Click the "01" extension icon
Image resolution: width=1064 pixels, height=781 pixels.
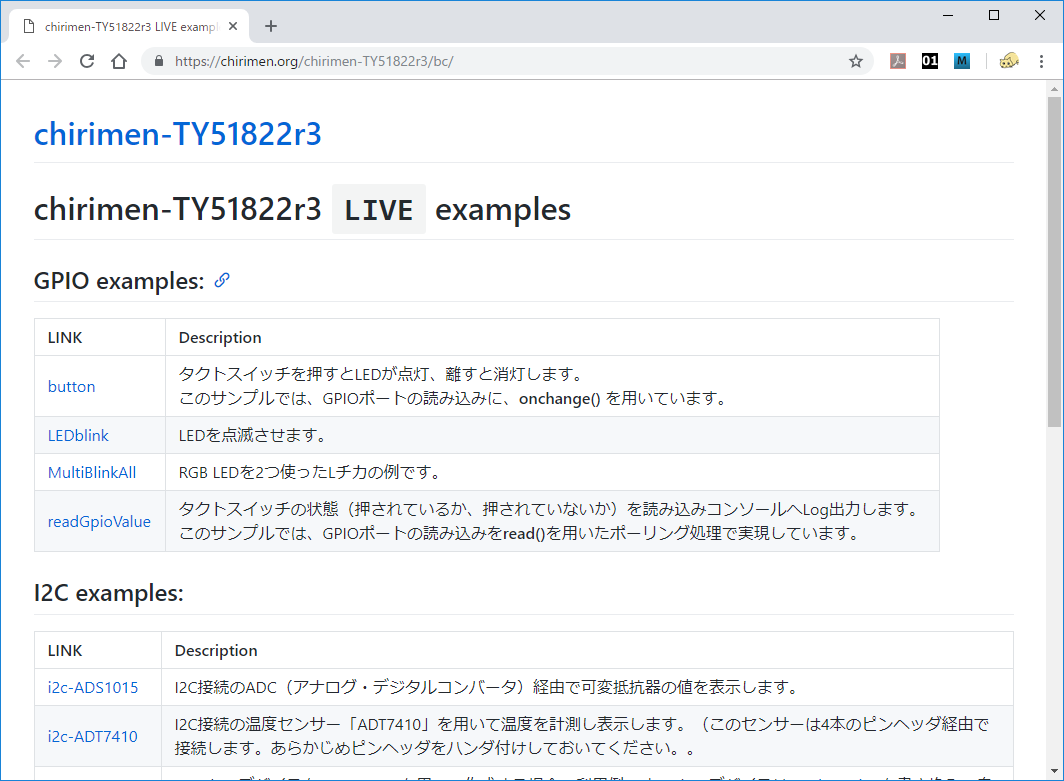point(929,61)
